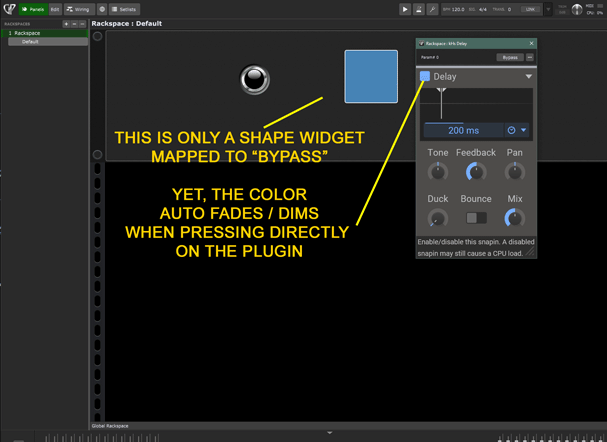The height and width of the screenshot is (442, 607).
Task: Click the blue shape widget square
Action: coord(371,76)
